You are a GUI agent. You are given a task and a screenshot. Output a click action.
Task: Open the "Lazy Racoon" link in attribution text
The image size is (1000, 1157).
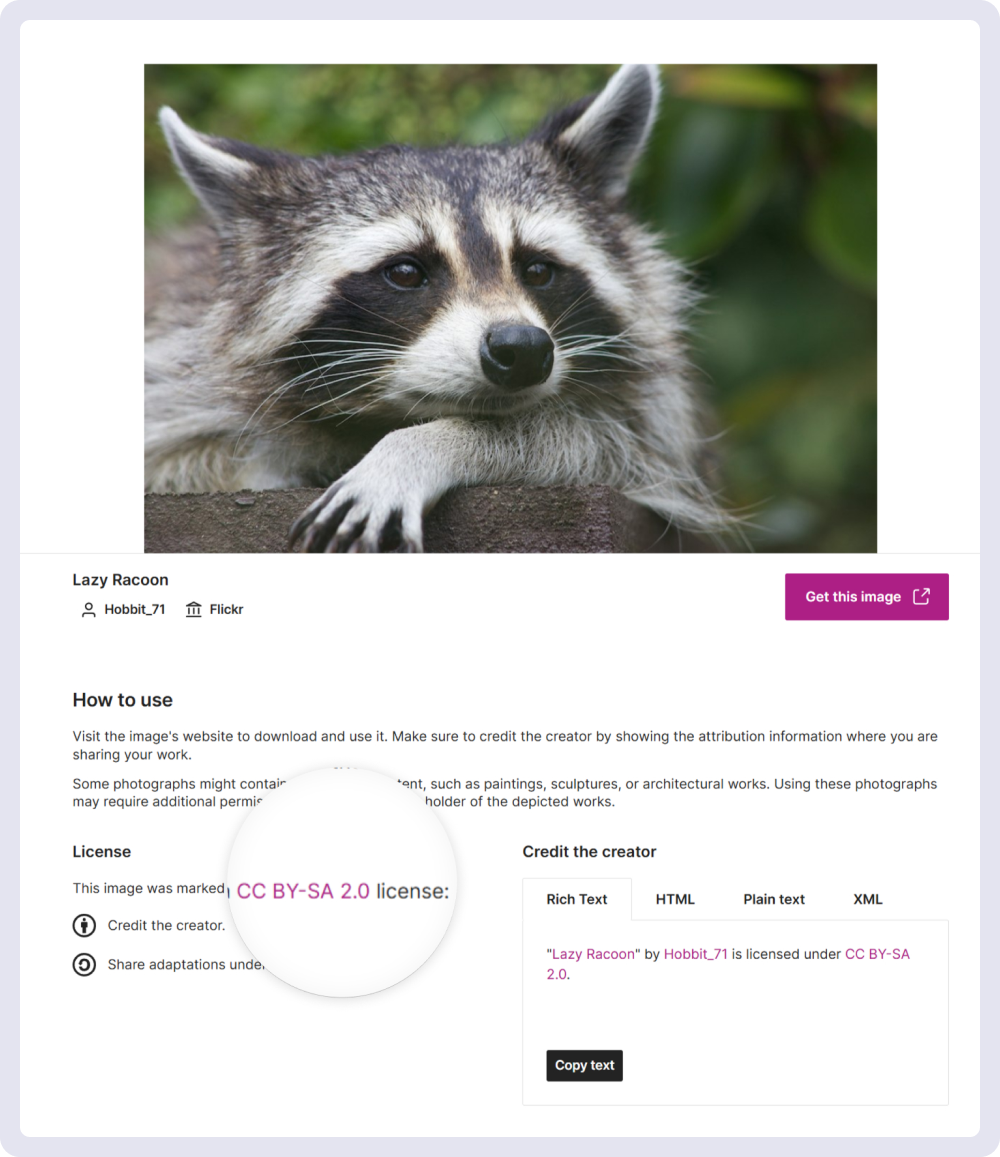point(593,954)
